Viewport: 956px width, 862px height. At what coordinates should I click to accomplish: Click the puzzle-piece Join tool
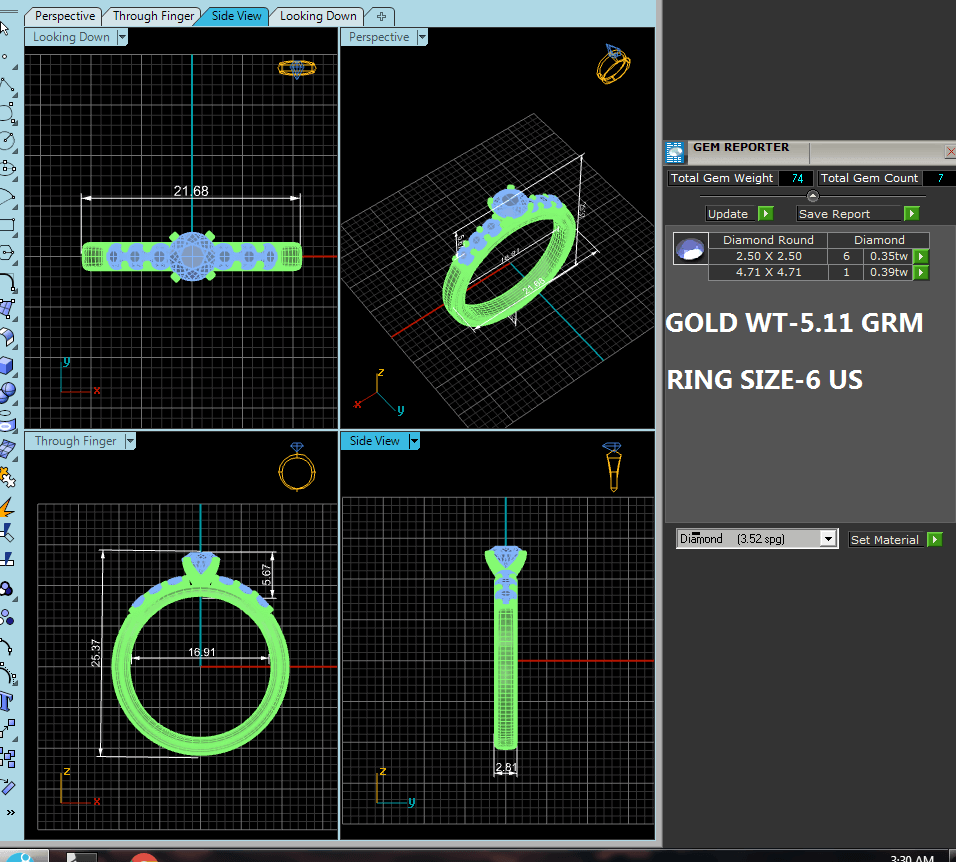pos(7,477)
